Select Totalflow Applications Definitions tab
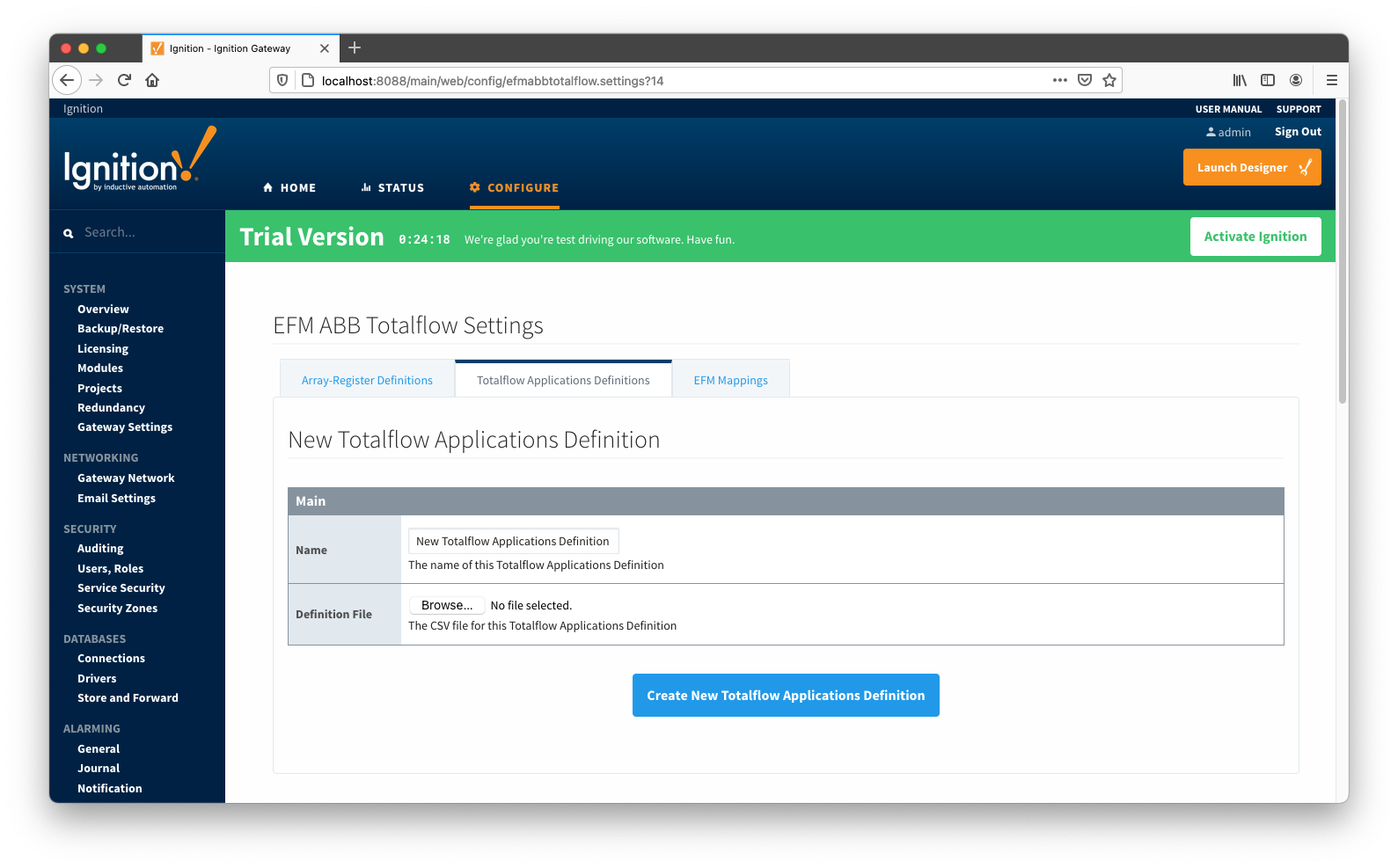The height and width of the screenshot is (868, 1398). tap(563, 380)
